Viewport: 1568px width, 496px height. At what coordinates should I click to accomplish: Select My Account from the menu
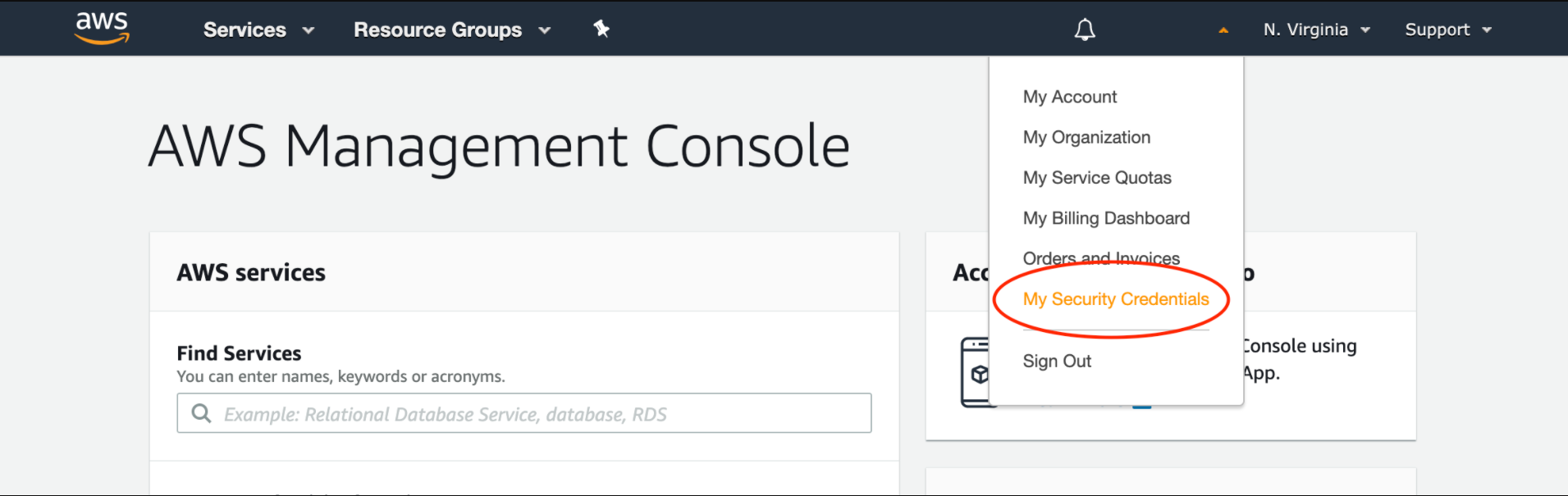tap(1069, 97)
